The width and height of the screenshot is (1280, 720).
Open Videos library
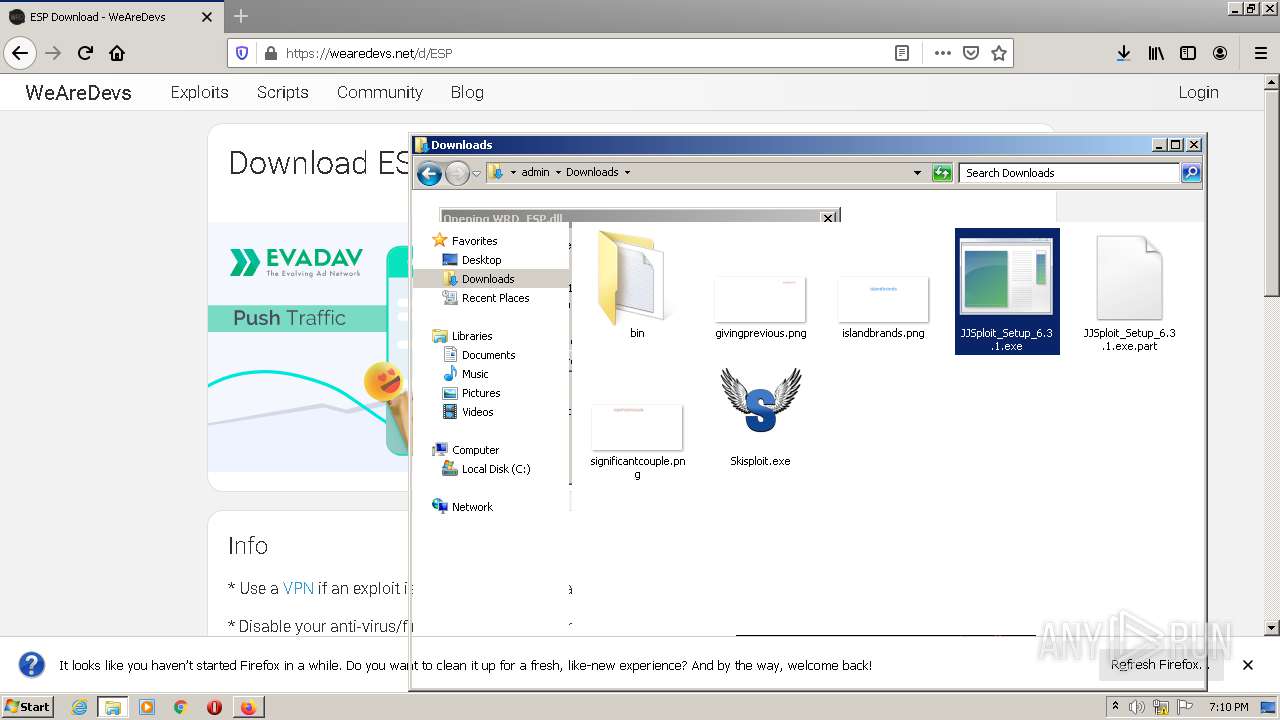(477, 412)
